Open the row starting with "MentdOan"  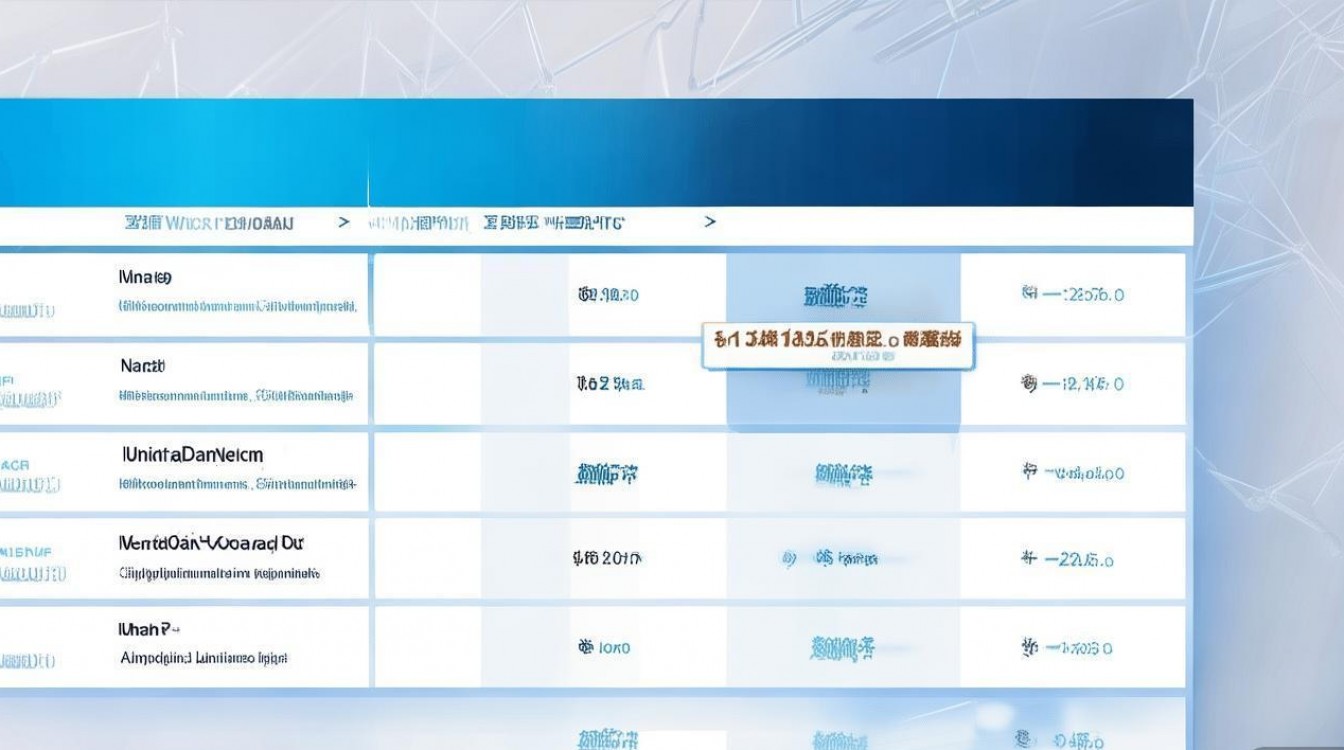(592, 558)
